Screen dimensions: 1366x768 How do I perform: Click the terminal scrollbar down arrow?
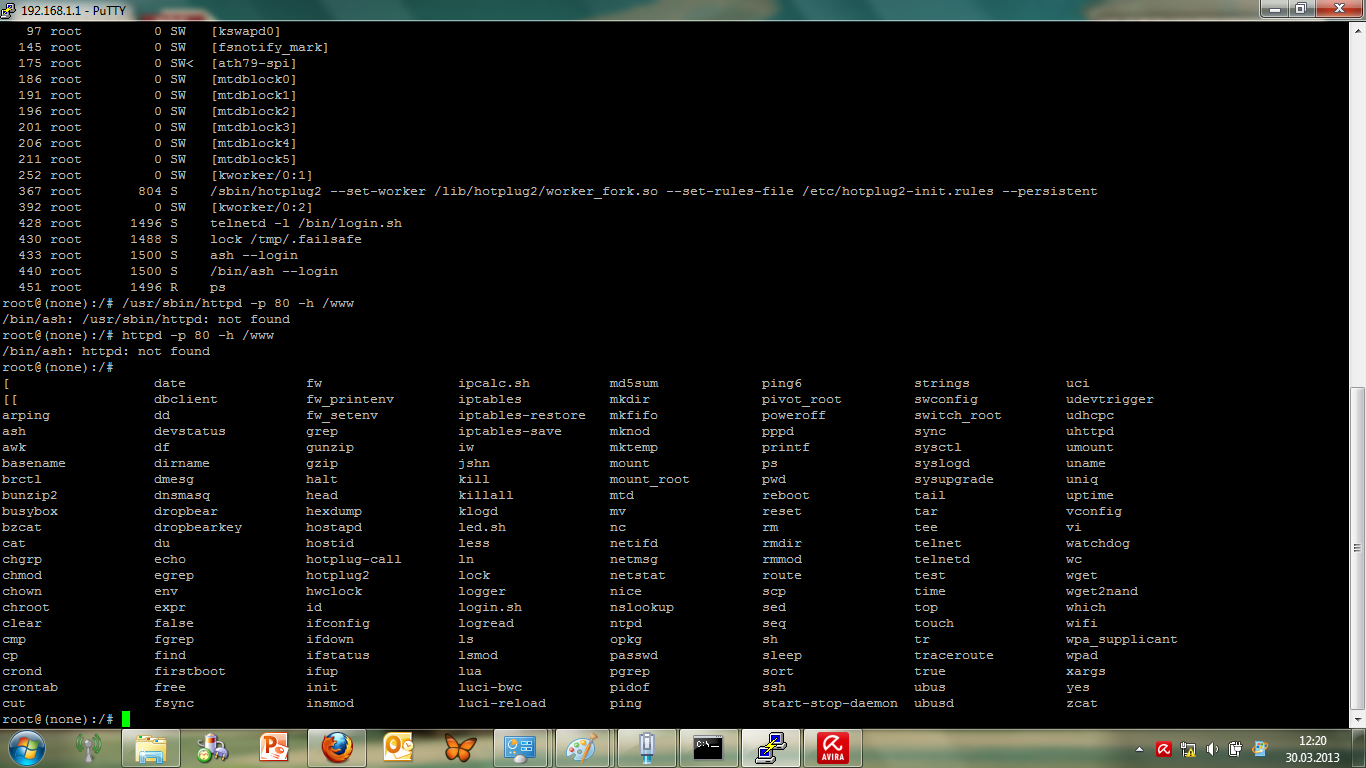coord(1357,719)
